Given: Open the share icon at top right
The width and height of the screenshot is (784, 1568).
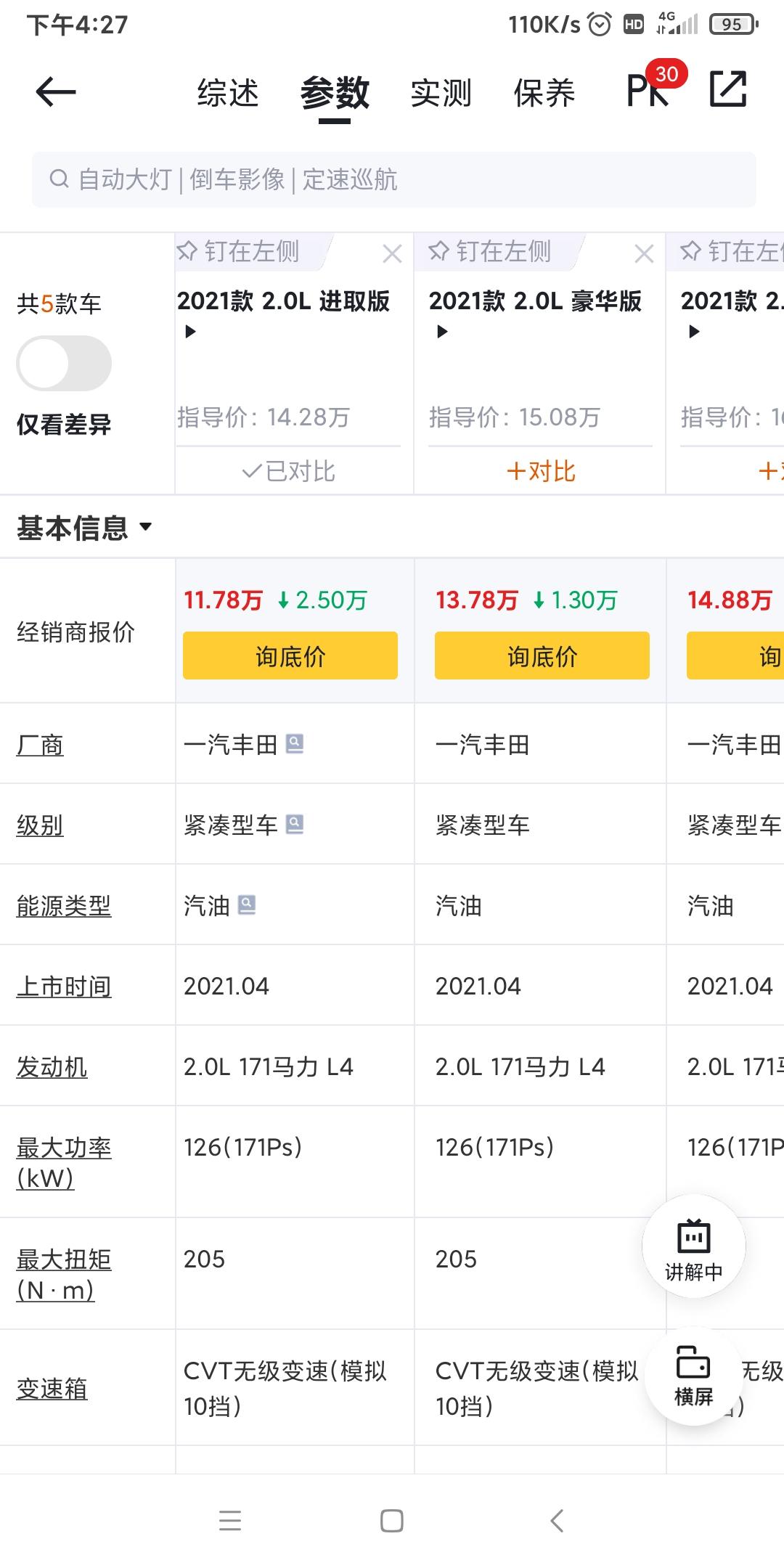Looking at the screenshot, I should pyautogui.click(x=728, y=89).
